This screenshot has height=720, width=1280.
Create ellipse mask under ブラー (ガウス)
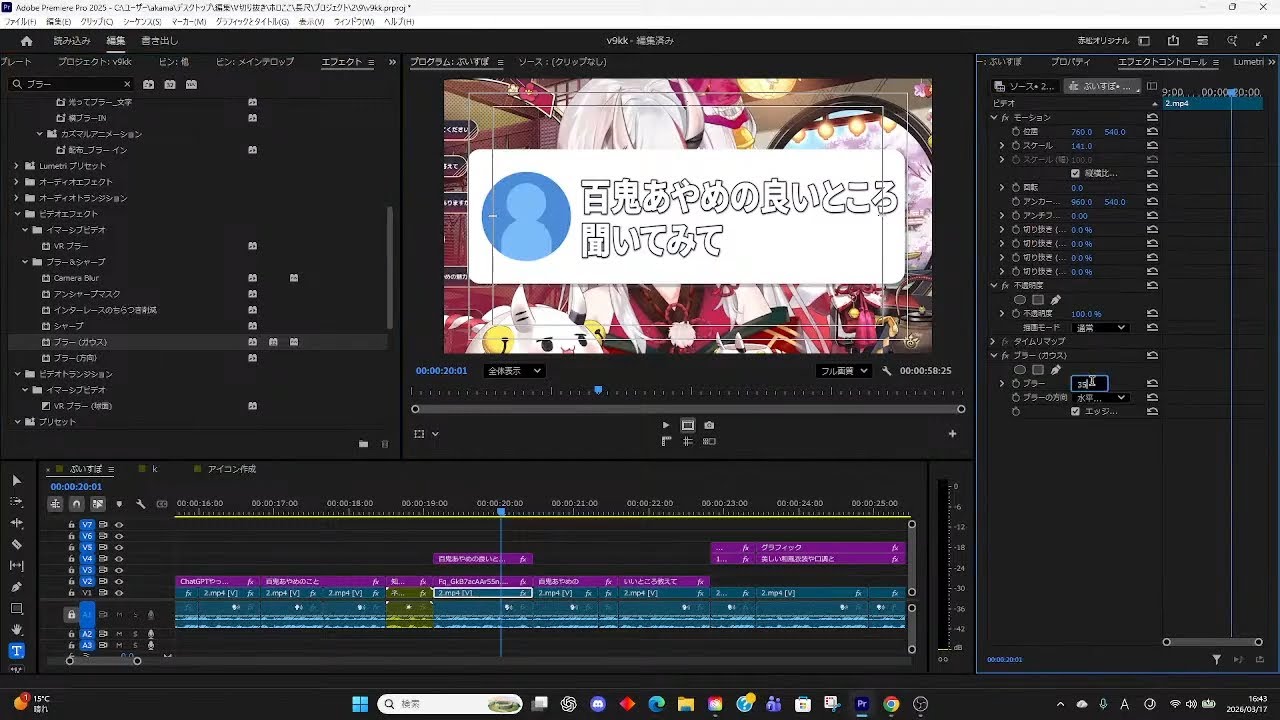(x=1020, y=370)
